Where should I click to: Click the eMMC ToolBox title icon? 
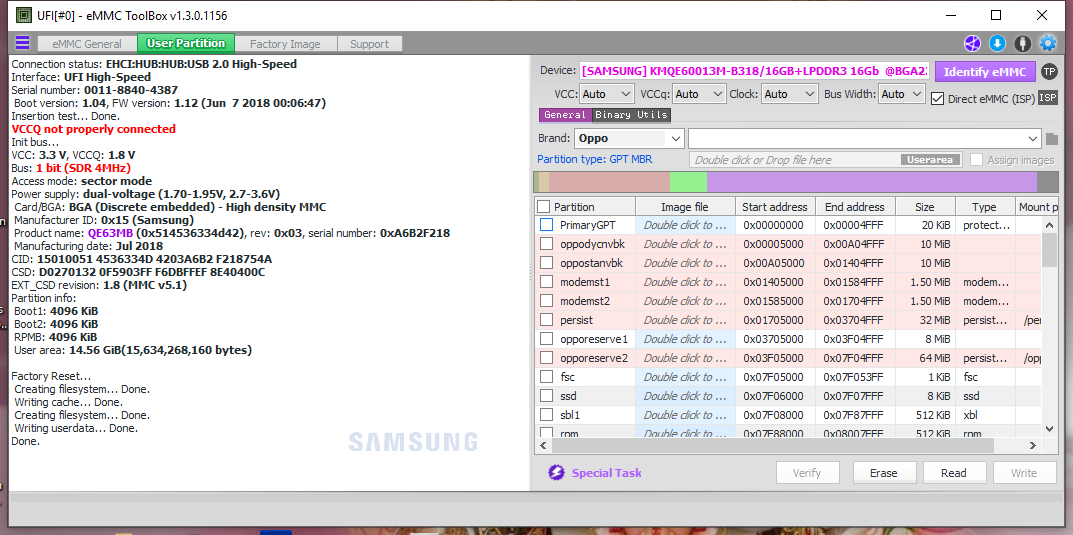click(x=23, y=14)
